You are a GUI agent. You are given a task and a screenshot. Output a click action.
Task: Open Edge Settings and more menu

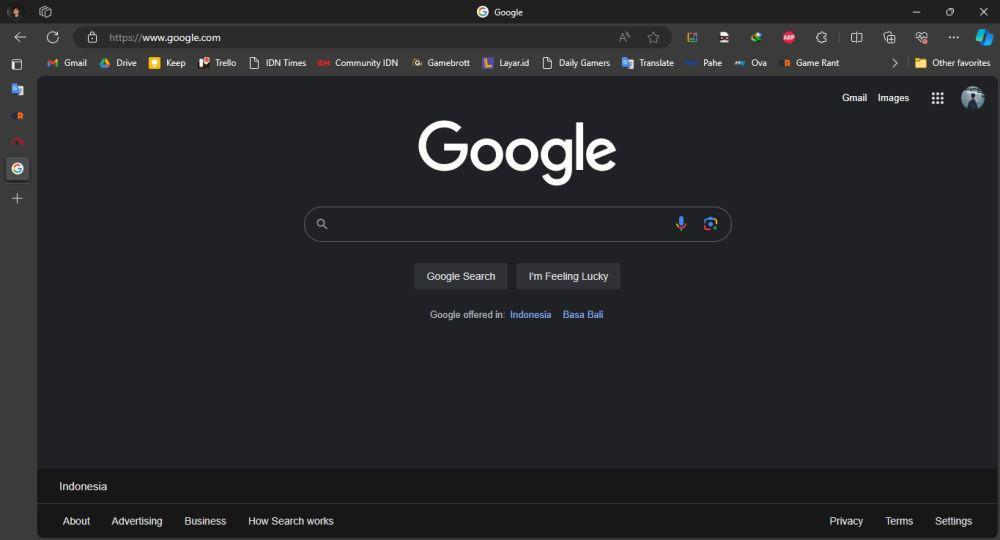(x=953, y=38)
